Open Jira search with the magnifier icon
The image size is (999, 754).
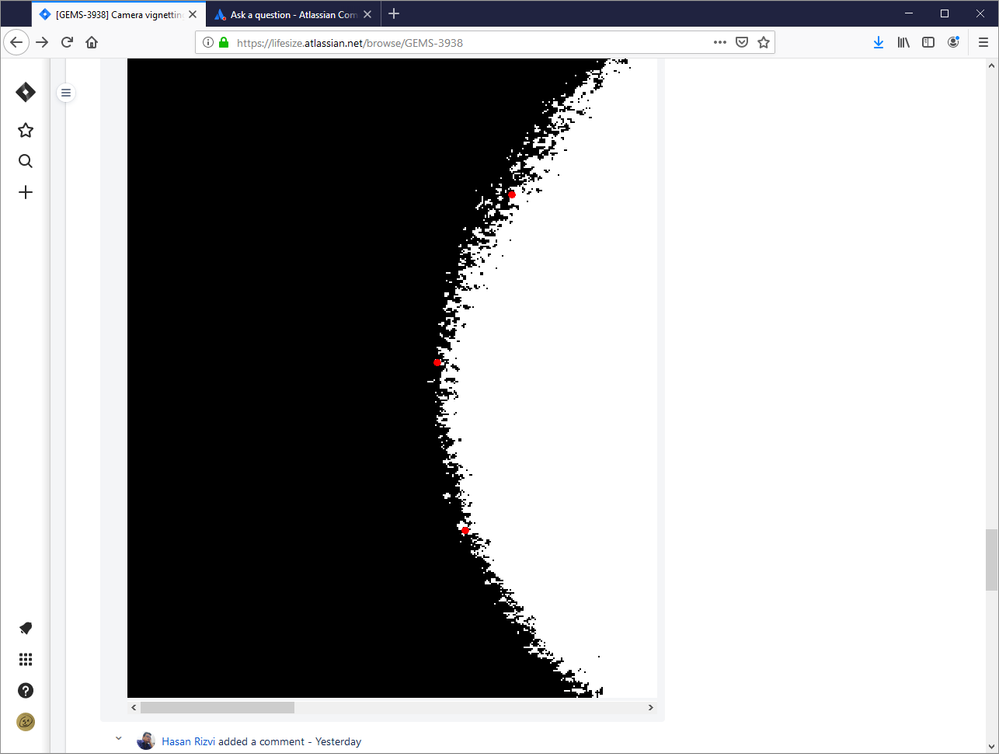(x=25, y=161)
